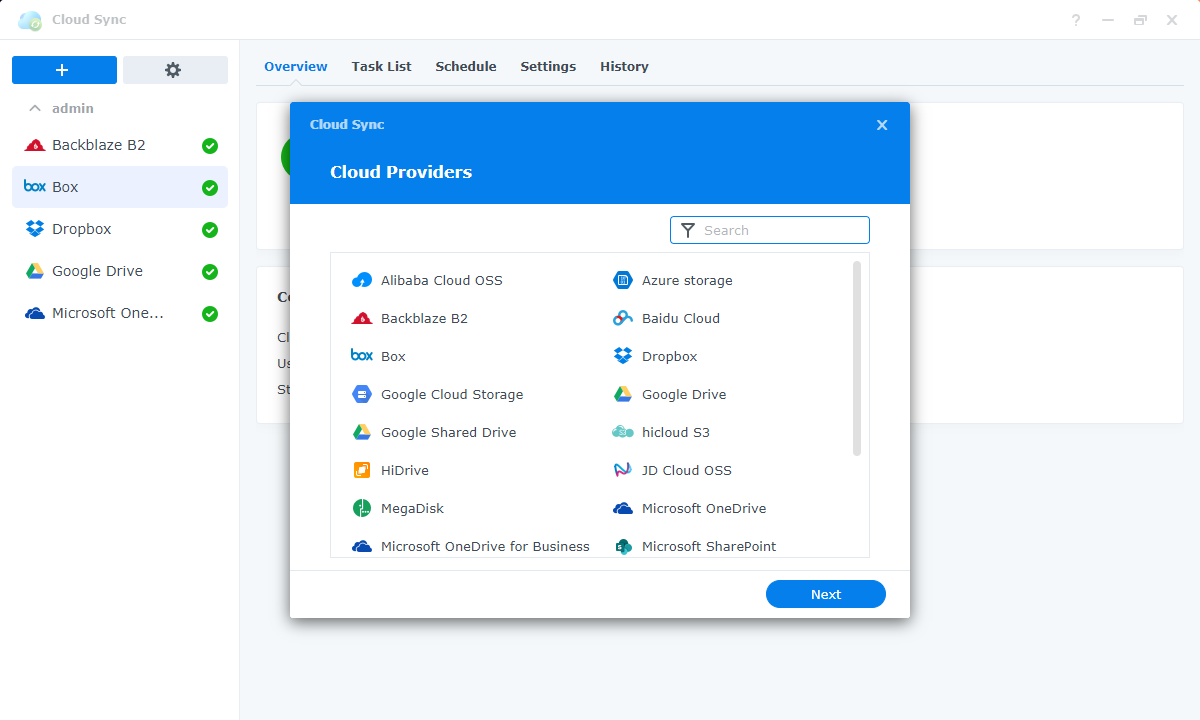Viewport: 1200px width, 720px height.
Task: Select the Azure storage provider icon
Action: (x=622, y=280)
